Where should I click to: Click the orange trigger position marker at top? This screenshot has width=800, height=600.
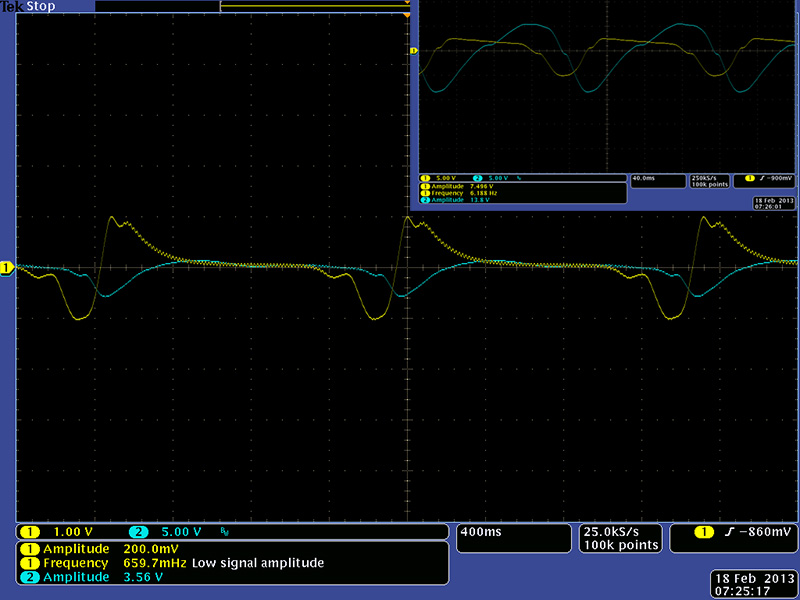coord(407,17)
